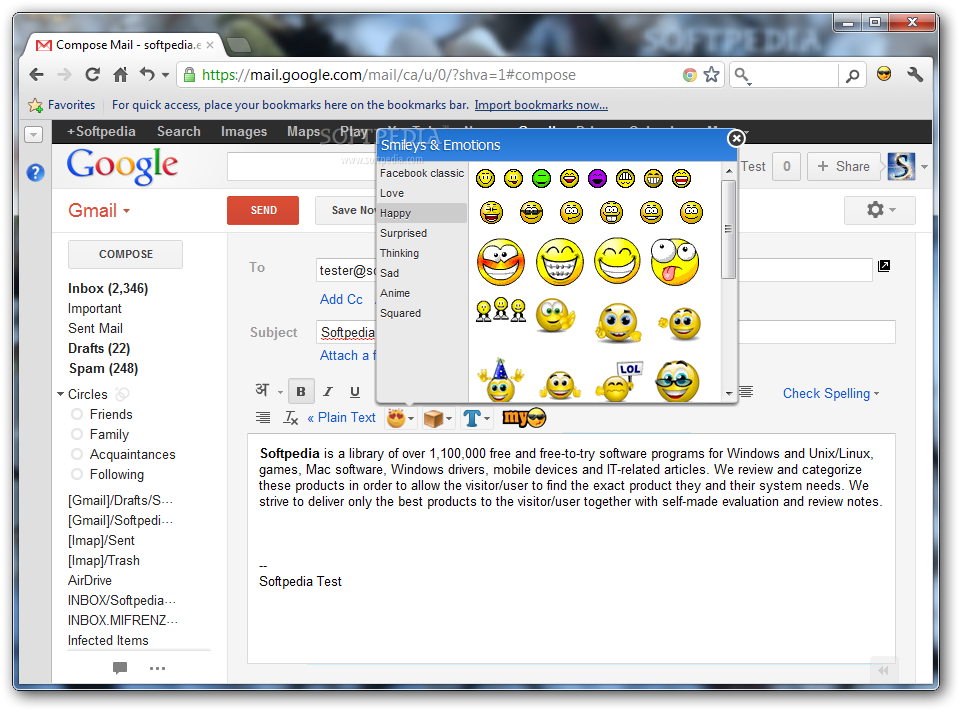
Task: Click the search magnifier button in toolbar
Action: click(x=852, y=75)
